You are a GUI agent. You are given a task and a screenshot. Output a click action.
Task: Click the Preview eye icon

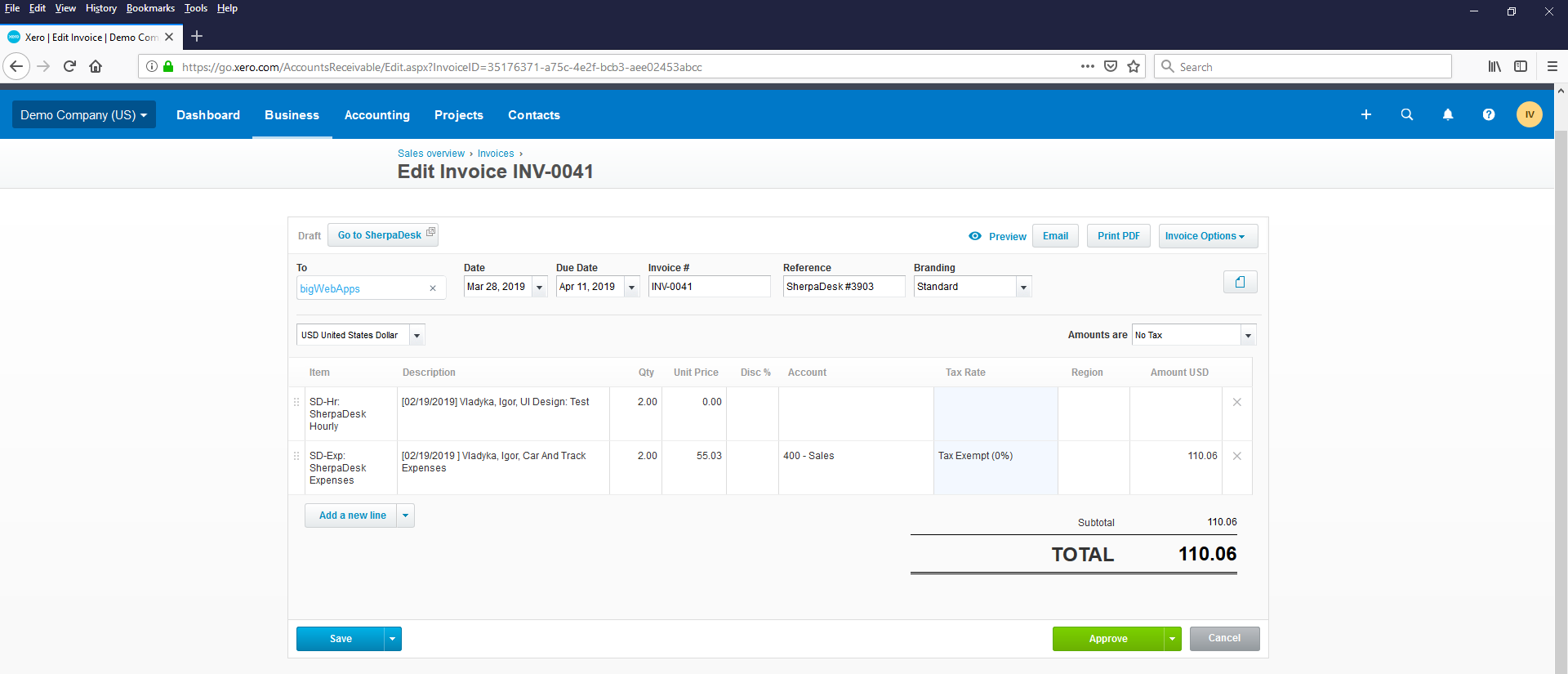pos(975,236)
